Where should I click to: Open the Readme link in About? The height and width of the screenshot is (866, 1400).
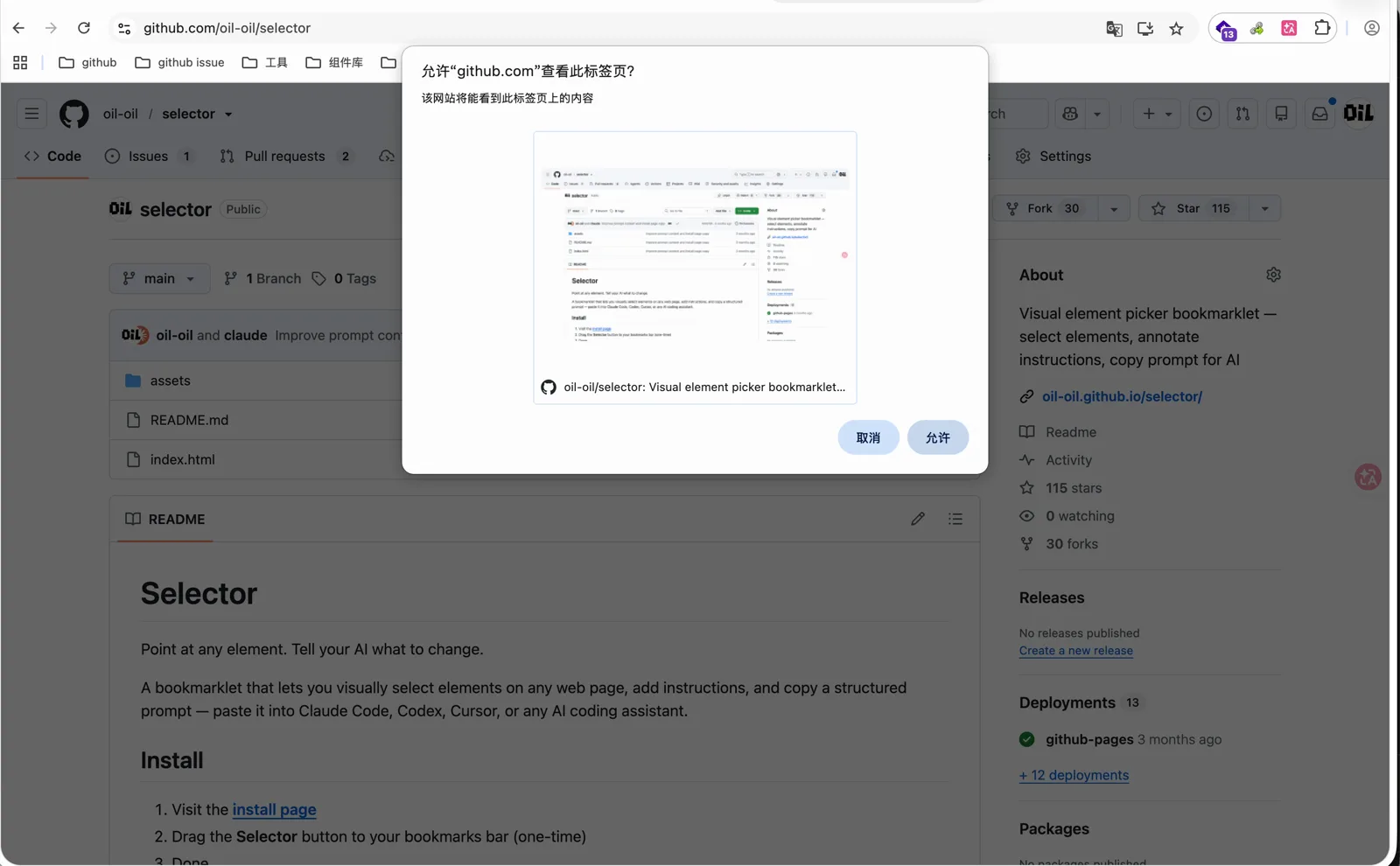pyautogui.click(x=1058, y=432)
